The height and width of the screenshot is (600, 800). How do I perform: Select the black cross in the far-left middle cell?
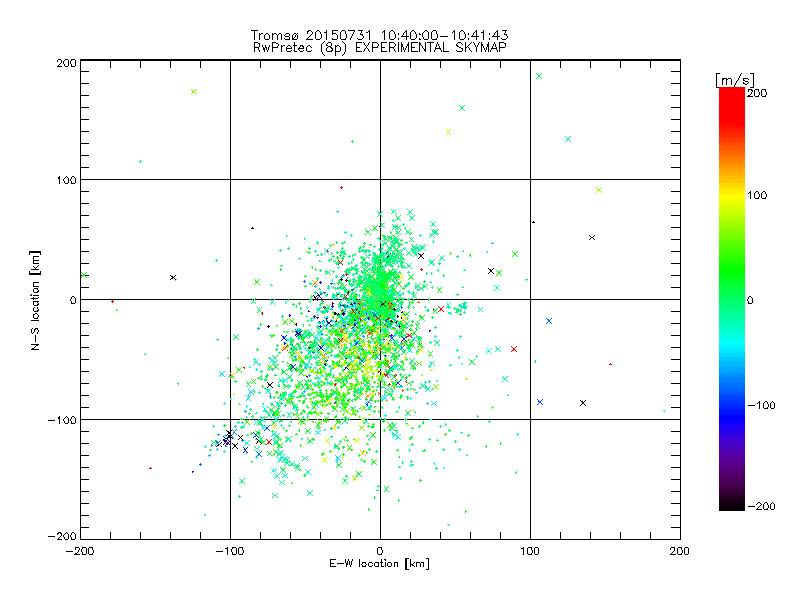[x=173, y=278]
